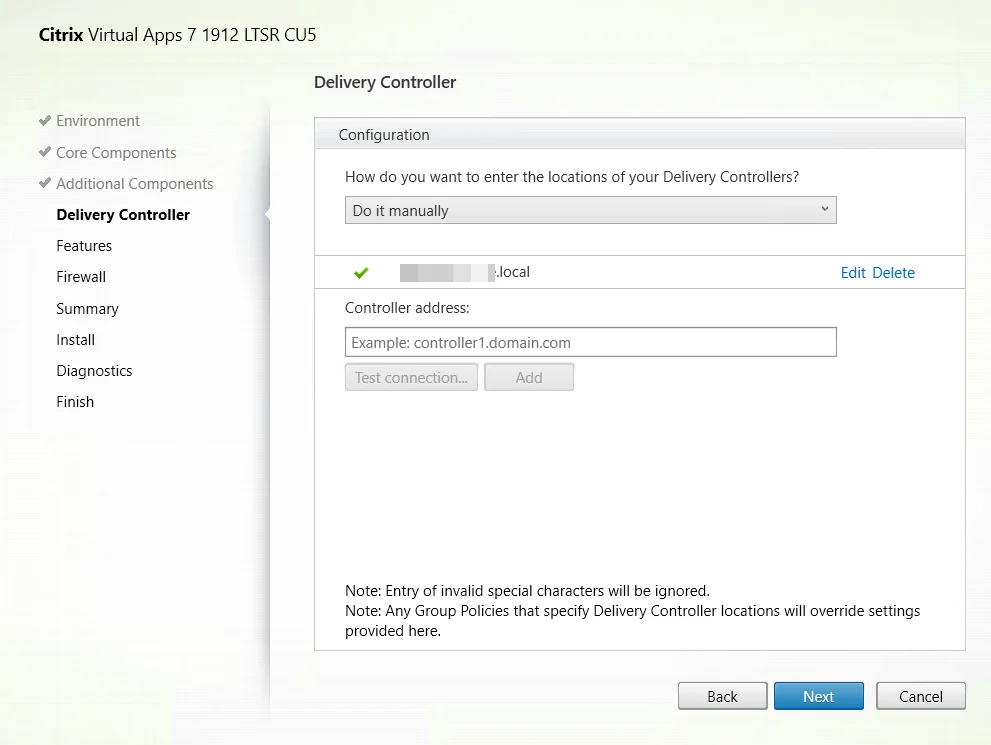The height and width of the screenshot is (745, 991).
Task: Click the checkmark next to Additional Components
Action: point(44,183)
